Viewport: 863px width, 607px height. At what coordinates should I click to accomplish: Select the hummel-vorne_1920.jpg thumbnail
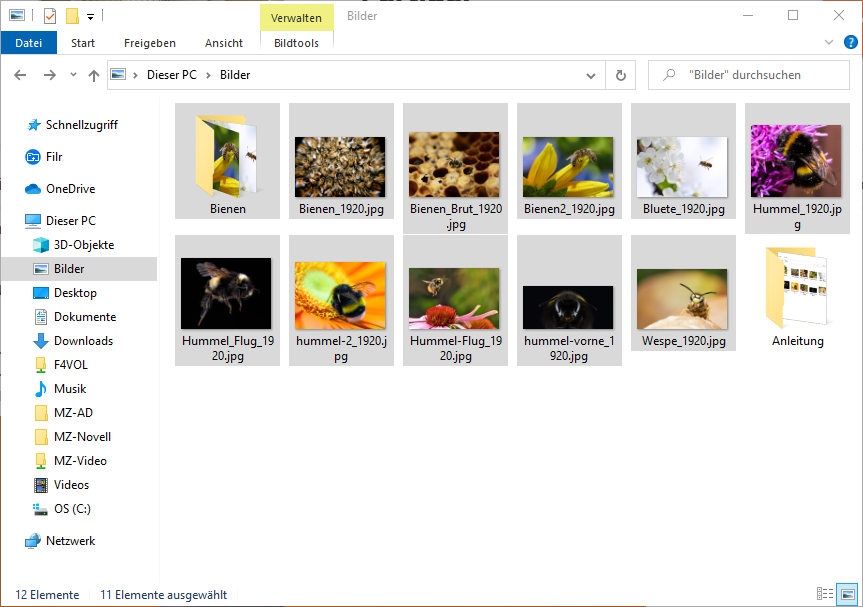[x=569, y=300]
